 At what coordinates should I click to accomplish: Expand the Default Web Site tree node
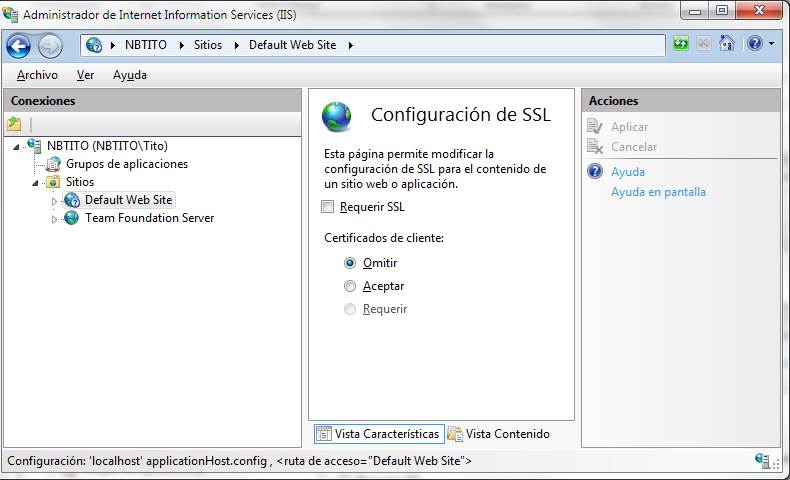[x=55, y=201]
